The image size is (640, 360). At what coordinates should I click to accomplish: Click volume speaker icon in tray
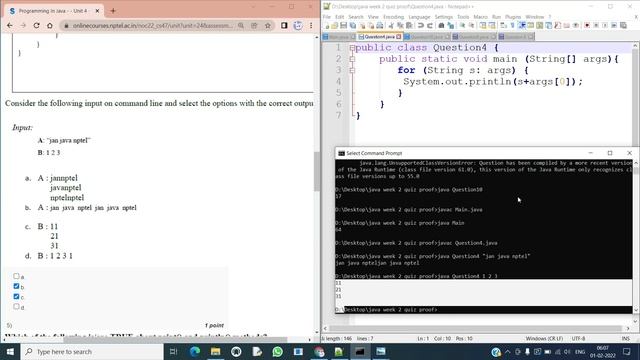[567, 351]
